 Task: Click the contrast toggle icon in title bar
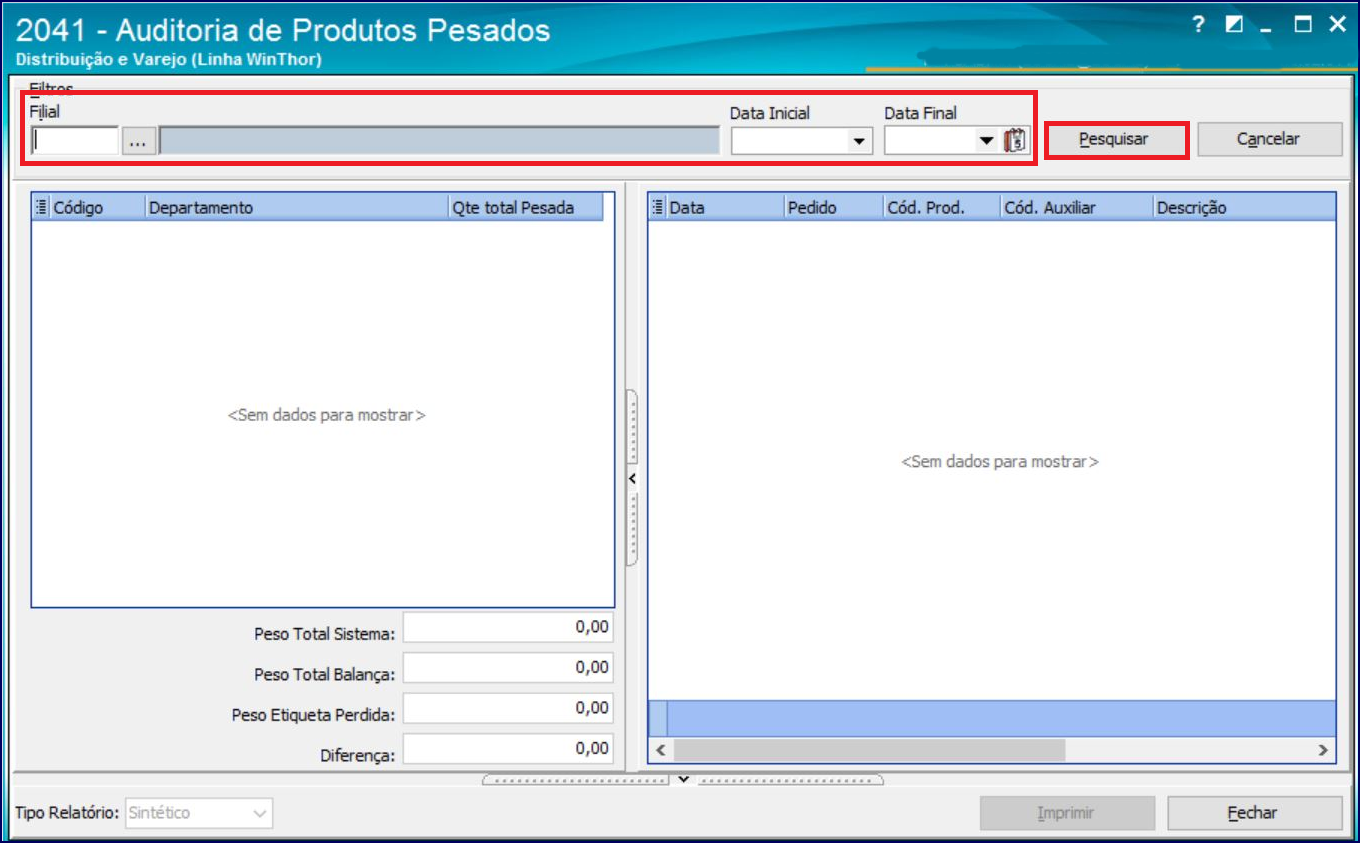(1234, 25)
